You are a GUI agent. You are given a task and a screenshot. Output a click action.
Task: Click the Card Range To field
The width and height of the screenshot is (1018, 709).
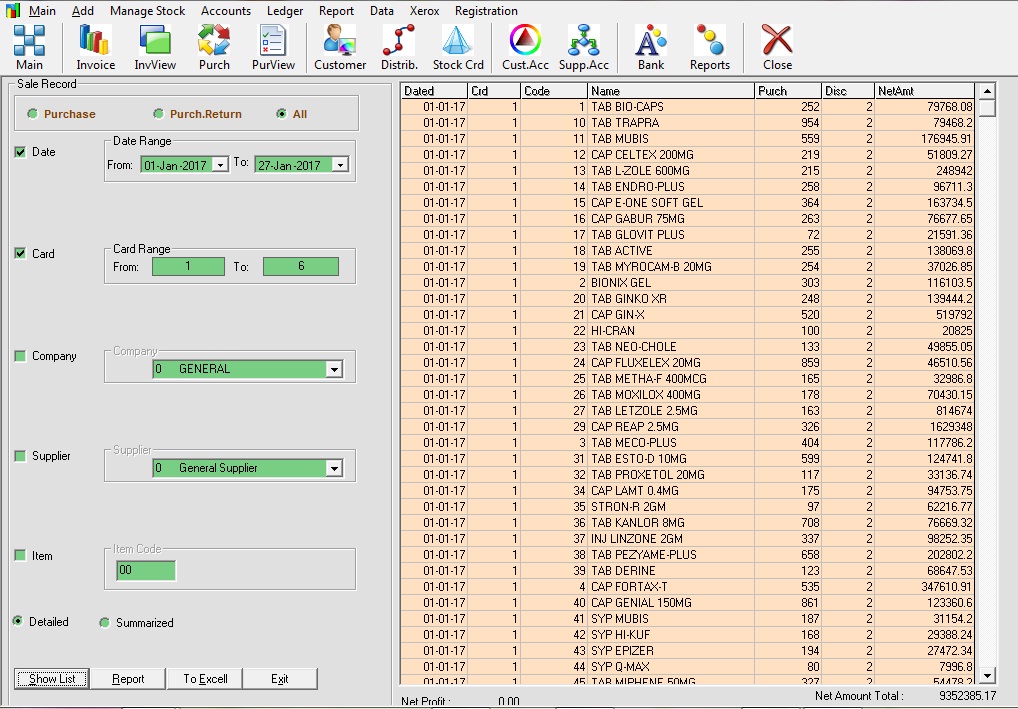(x=301, y=266)
